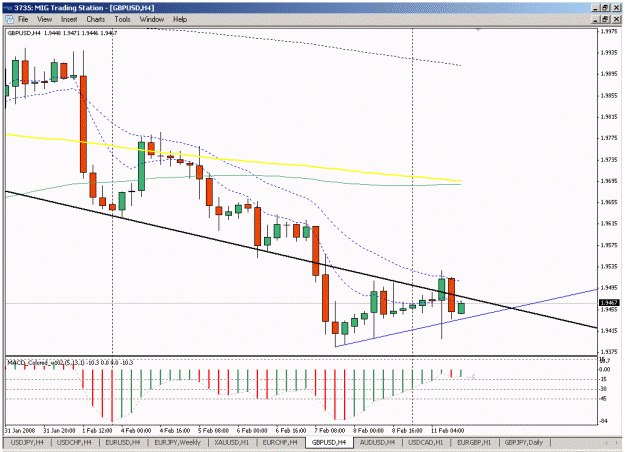Minimize the inner GBPUSD chart window
Screen dimensions: 625x452
[596, 19]
